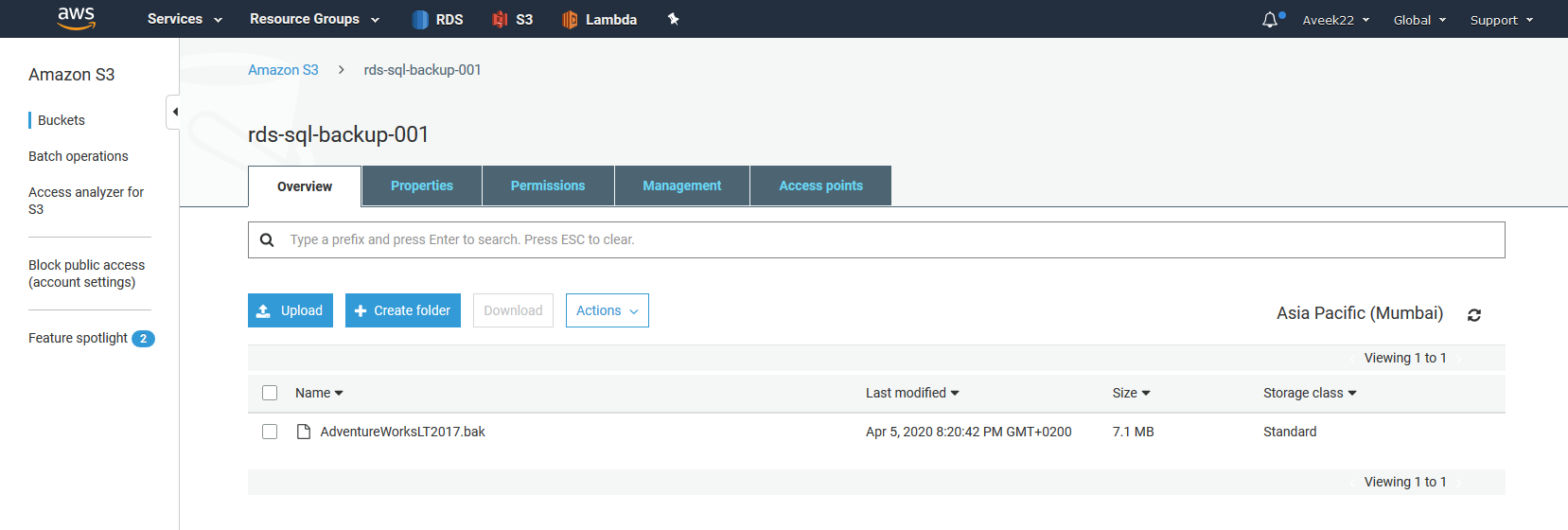The image size is (1568, 530).
Task: Click the AdventureWorksLT2017.bak file icon
Action: (x=304, y=432)
